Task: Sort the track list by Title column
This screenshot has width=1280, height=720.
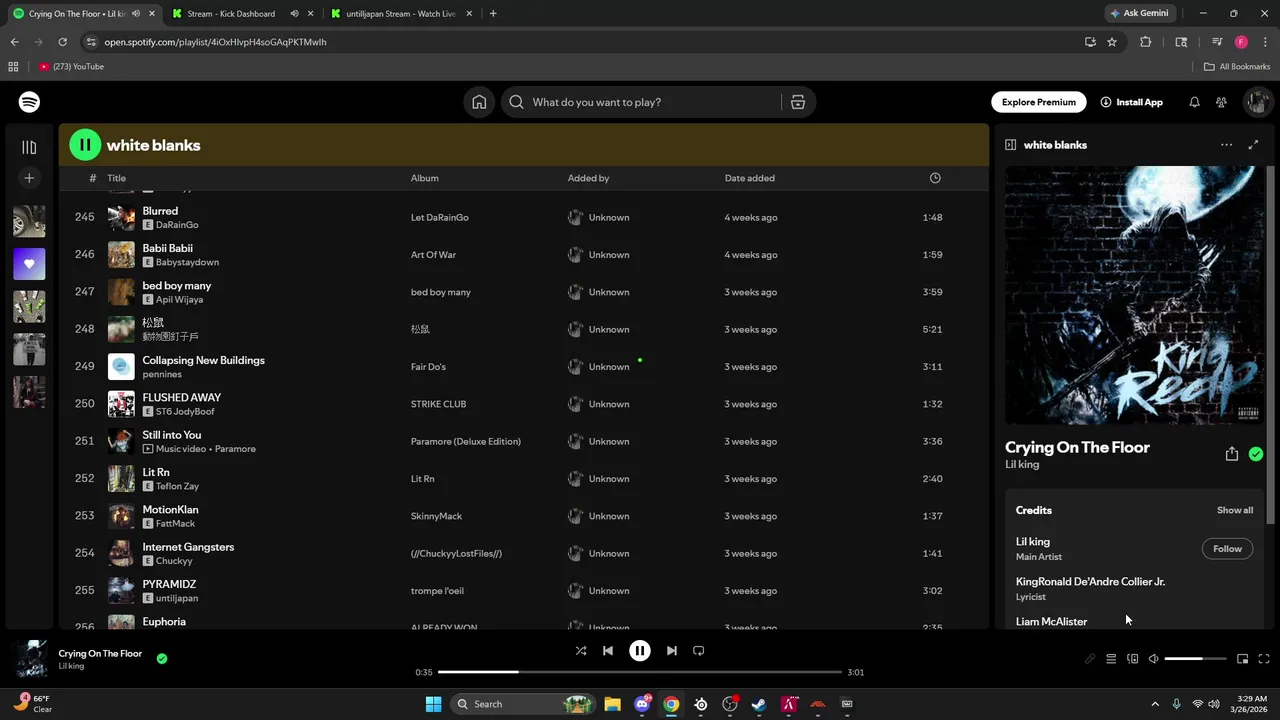Action: pyautogui.click(x=116, y=178)
